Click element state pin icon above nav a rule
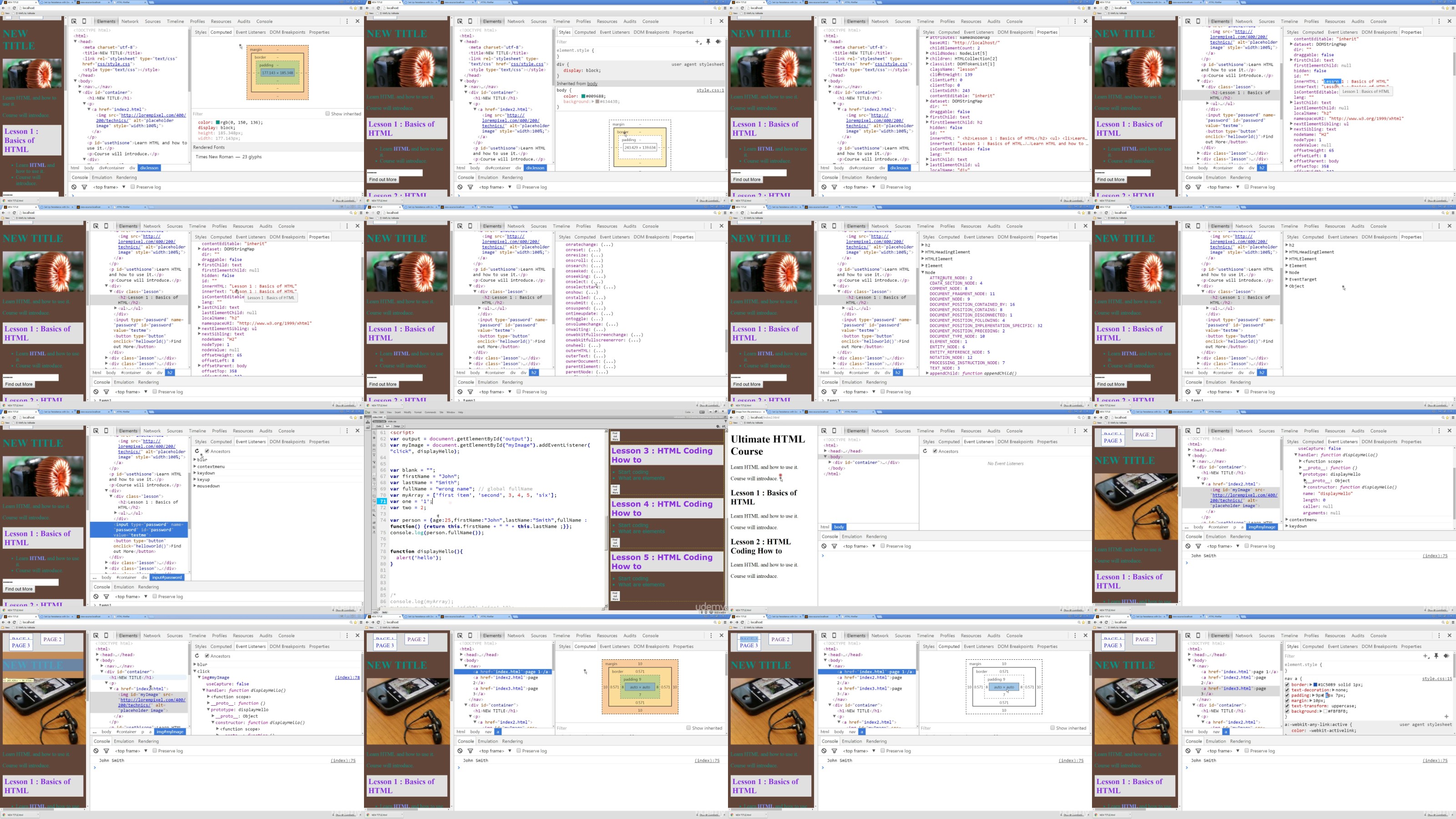 click(x=1436, y=656)
